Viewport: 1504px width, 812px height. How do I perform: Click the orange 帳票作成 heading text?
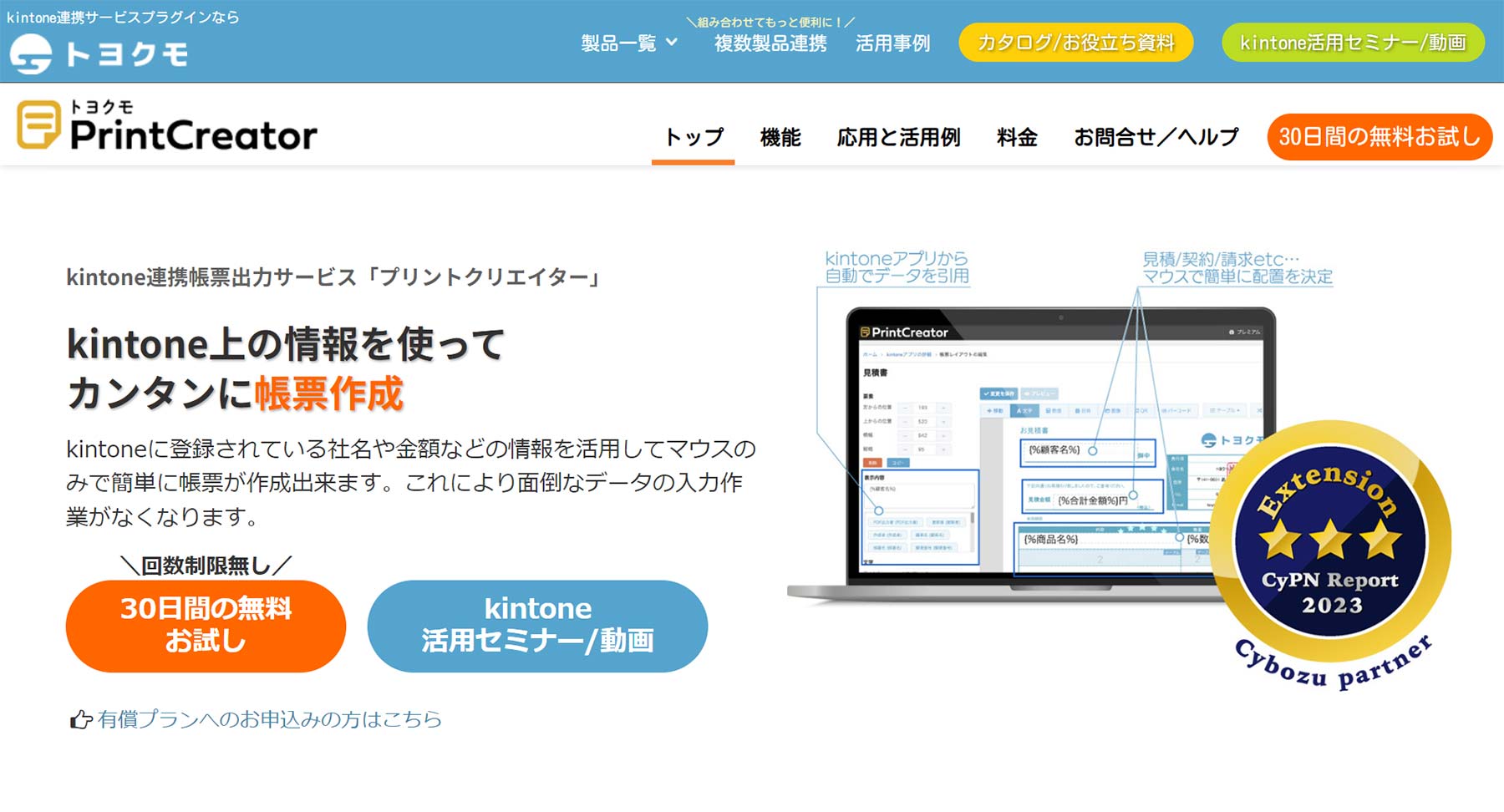click(328, 393)
